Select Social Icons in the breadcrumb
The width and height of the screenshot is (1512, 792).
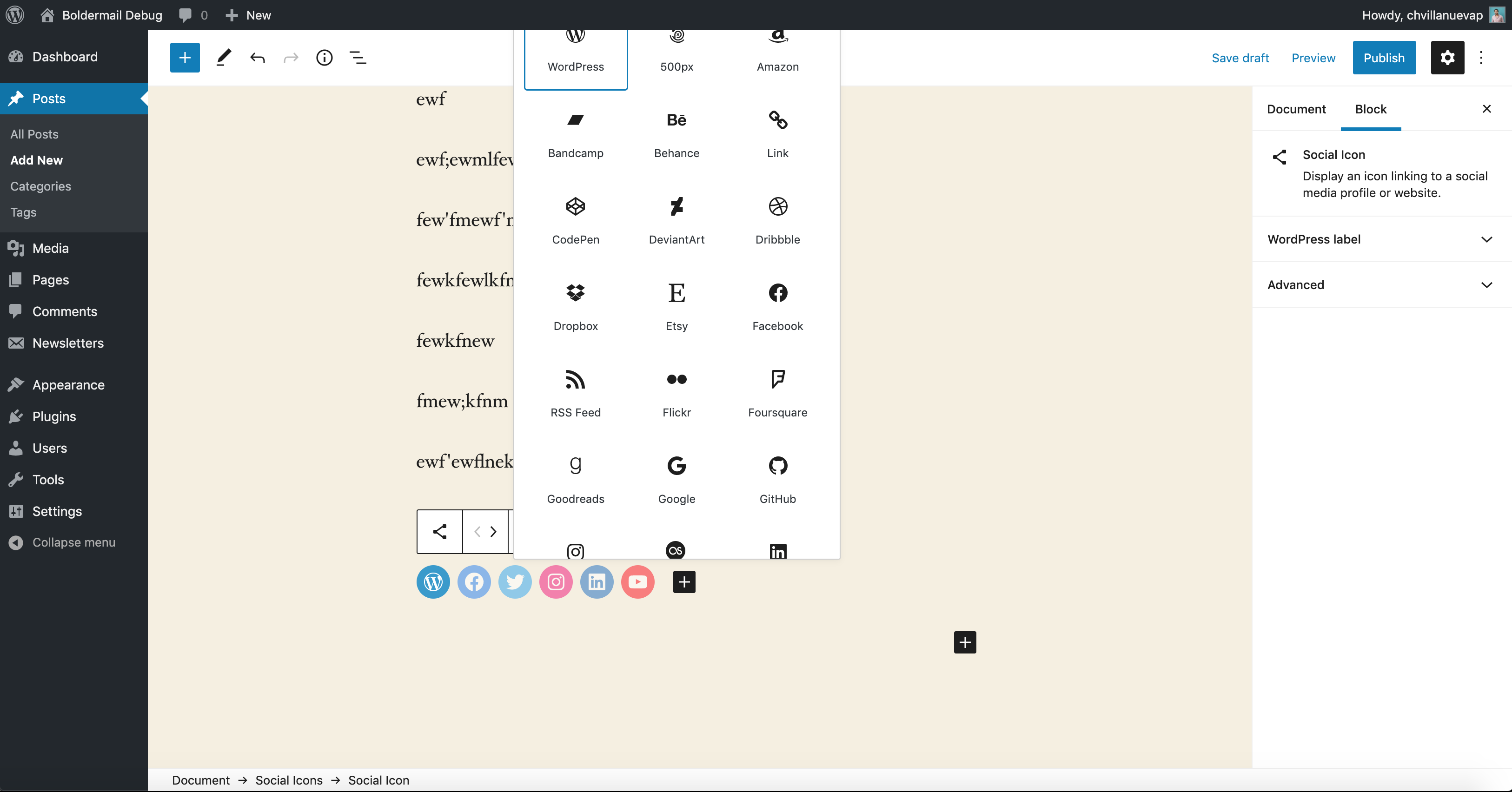coord(289,780)
